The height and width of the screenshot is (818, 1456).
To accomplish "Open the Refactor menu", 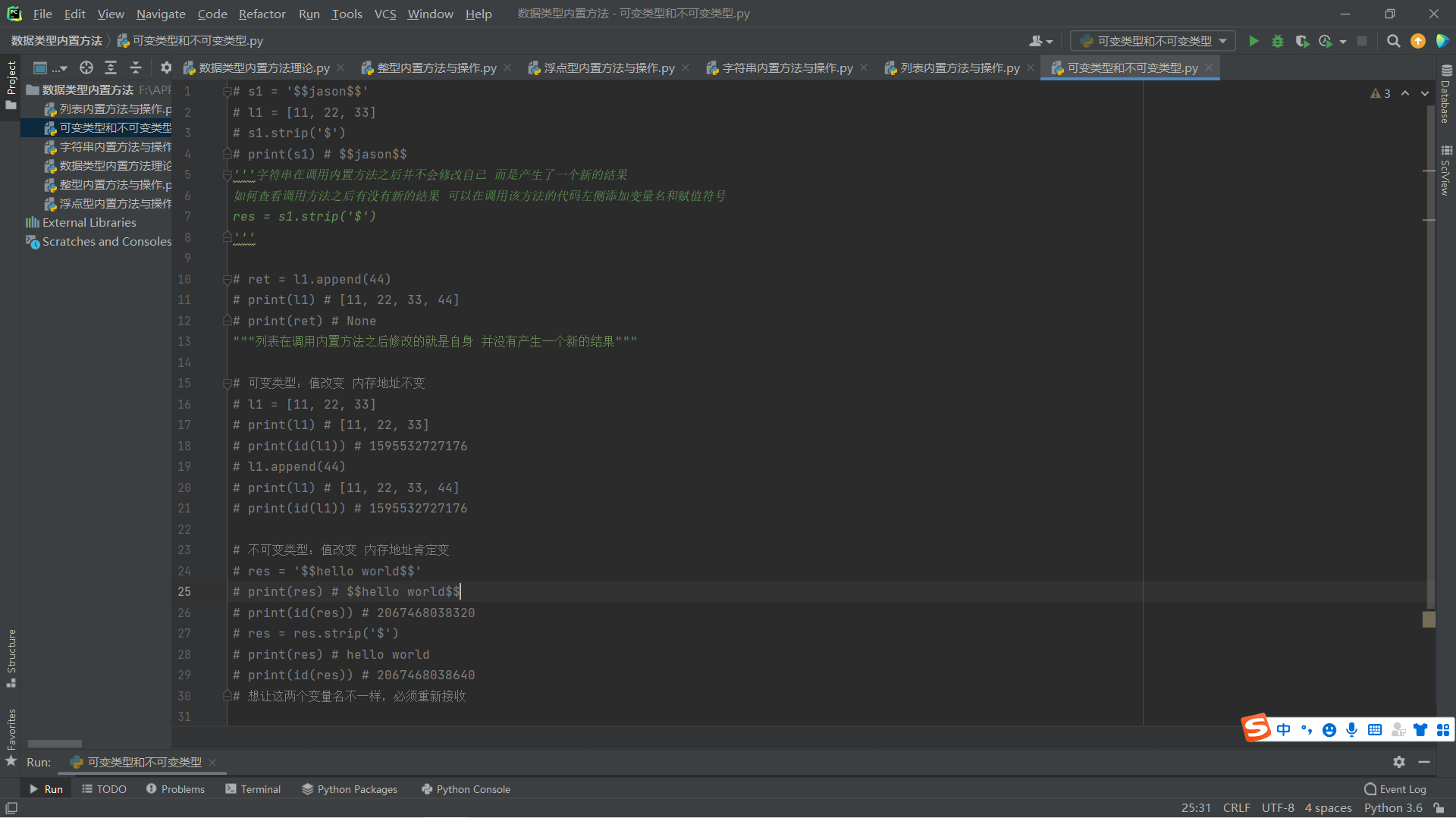I will pos(262,14).
